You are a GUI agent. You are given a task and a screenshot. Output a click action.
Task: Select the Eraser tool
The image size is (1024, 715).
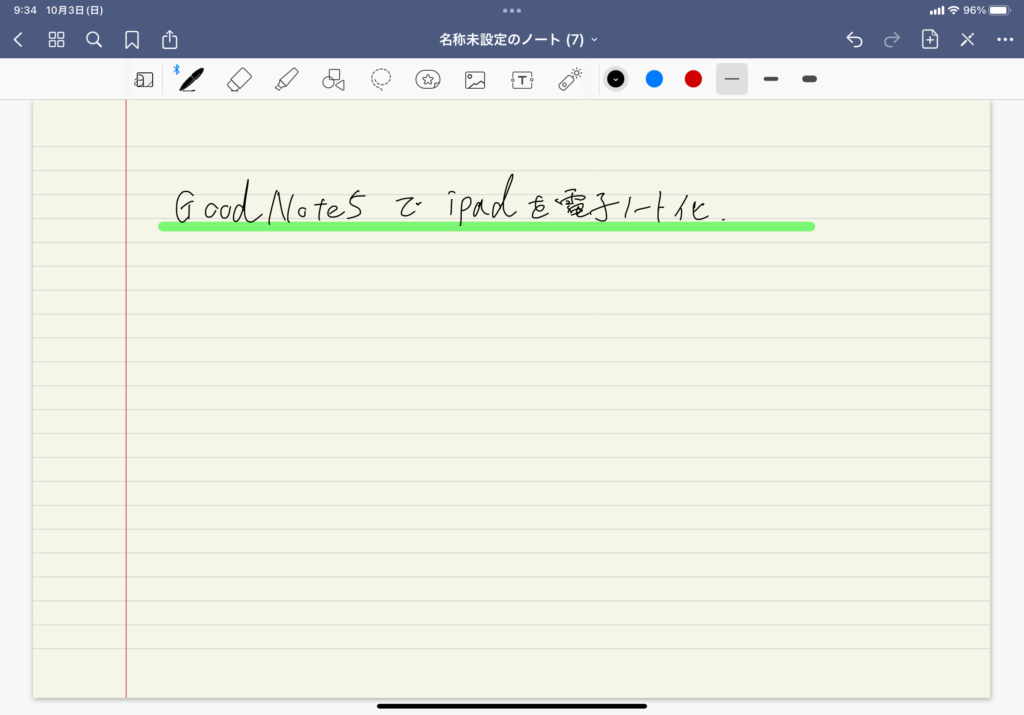[x=239, y=80]
